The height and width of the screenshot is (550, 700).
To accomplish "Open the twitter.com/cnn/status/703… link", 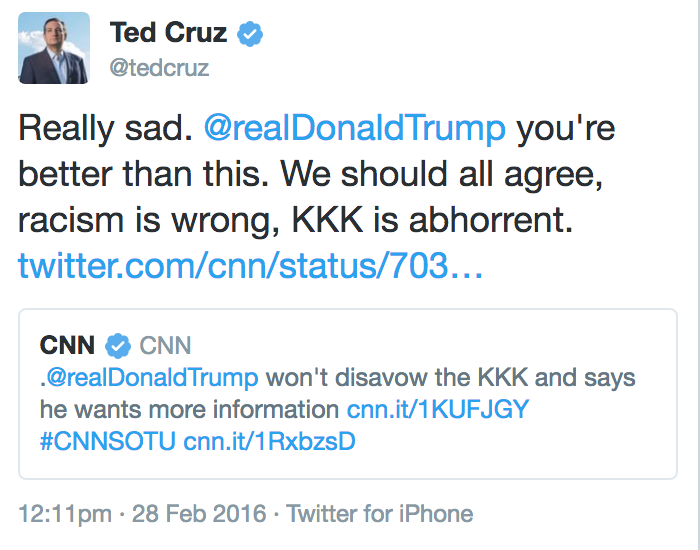I will tap(250, 266).
